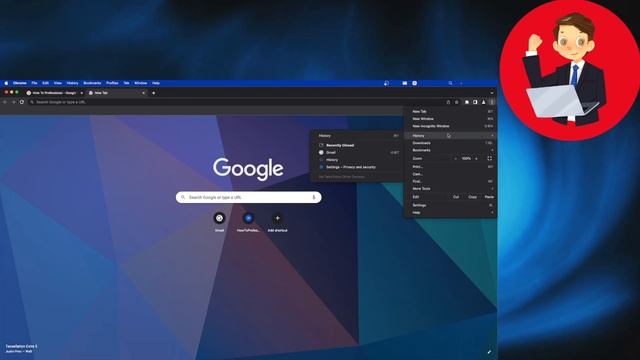This screenshot has width=640, height=360.
Task: Click the Google search box
Action: pyautogui.click(x=249, y=197)
